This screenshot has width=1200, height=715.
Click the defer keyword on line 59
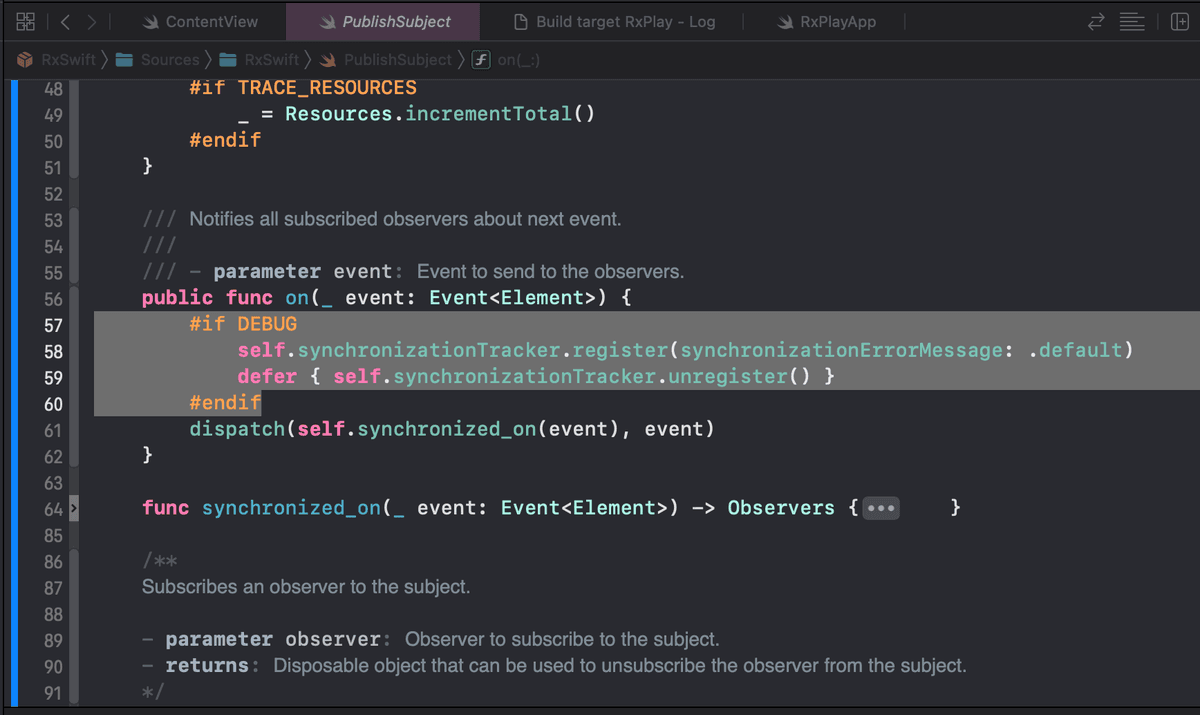(x=267, y=377)
